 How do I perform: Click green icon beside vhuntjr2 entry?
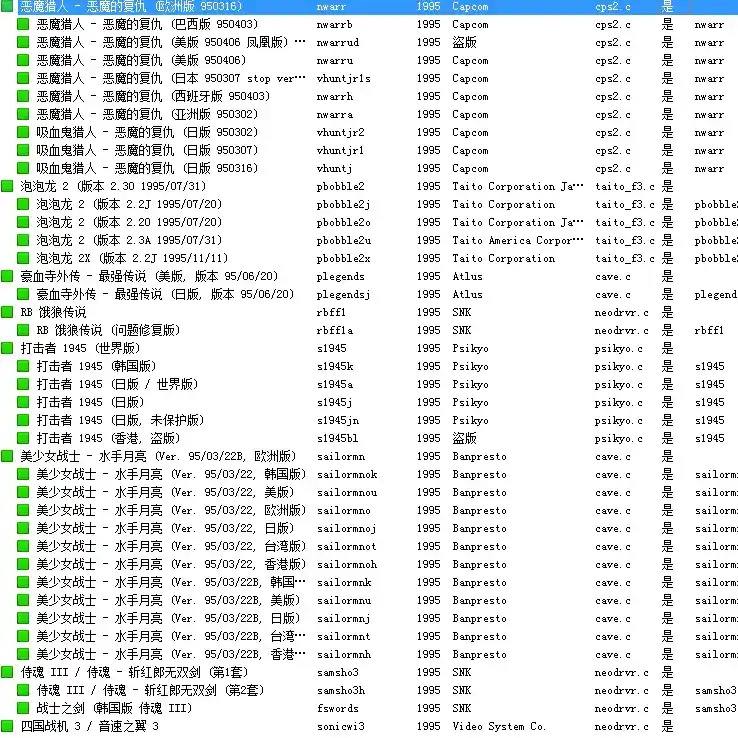(23, 132)
